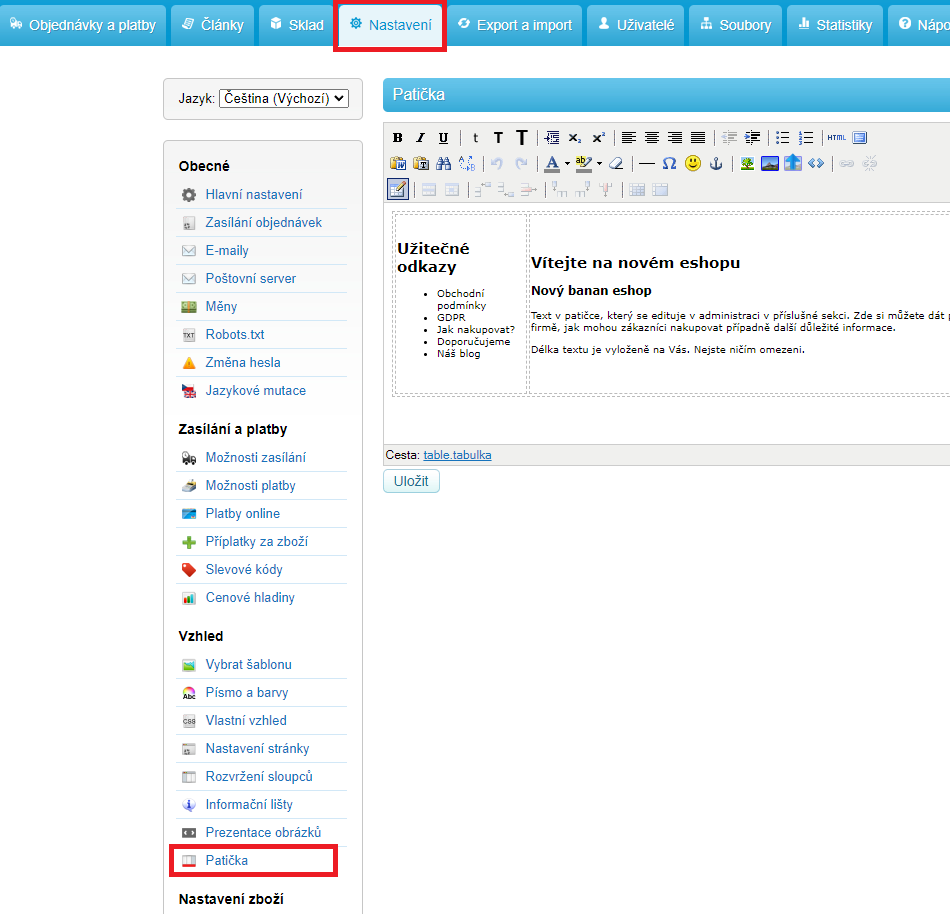Insert an unordered bullet list
The image size is (950, 914).
pyautogui.click(x=783, y=138)
